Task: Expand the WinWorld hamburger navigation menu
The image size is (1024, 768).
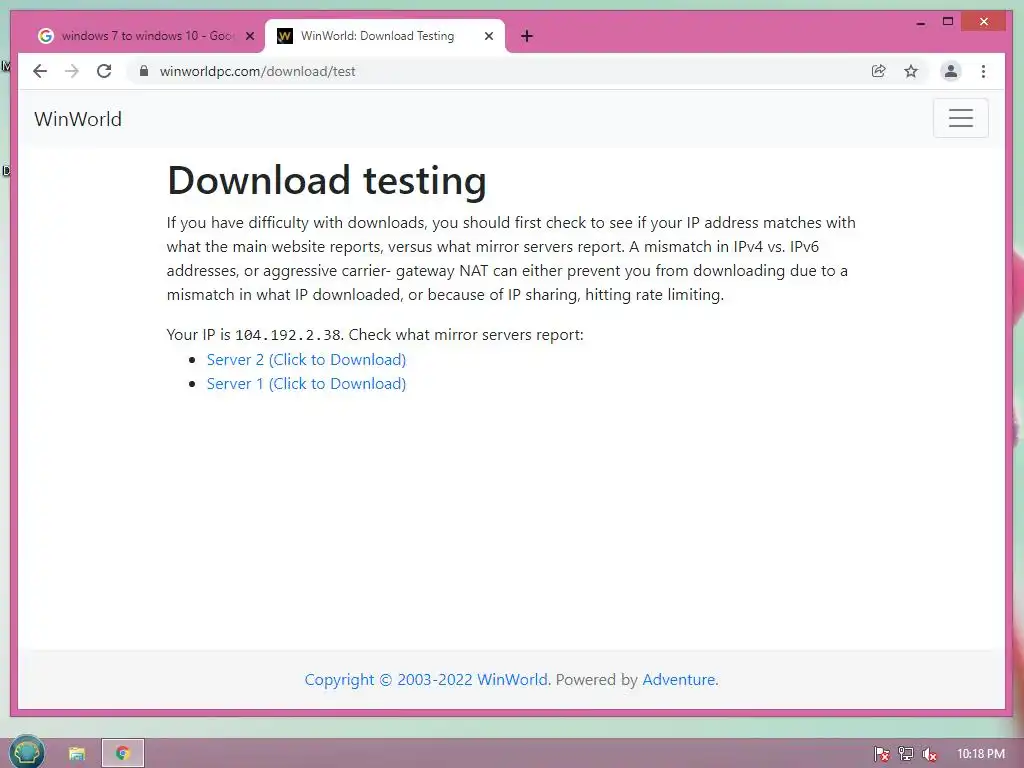Action: click(961, 118)
